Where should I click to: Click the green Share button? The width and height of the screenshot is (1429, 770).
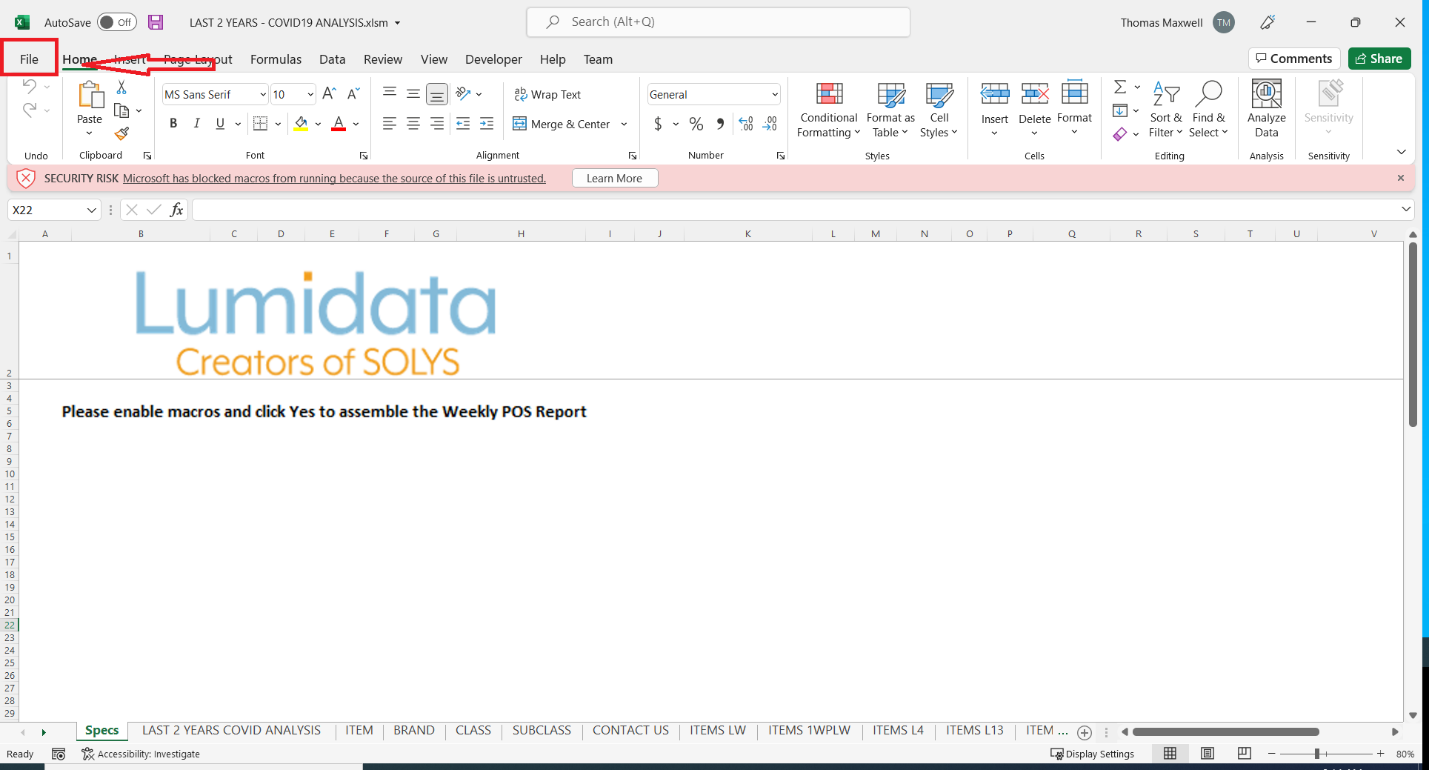[1379, 59]
